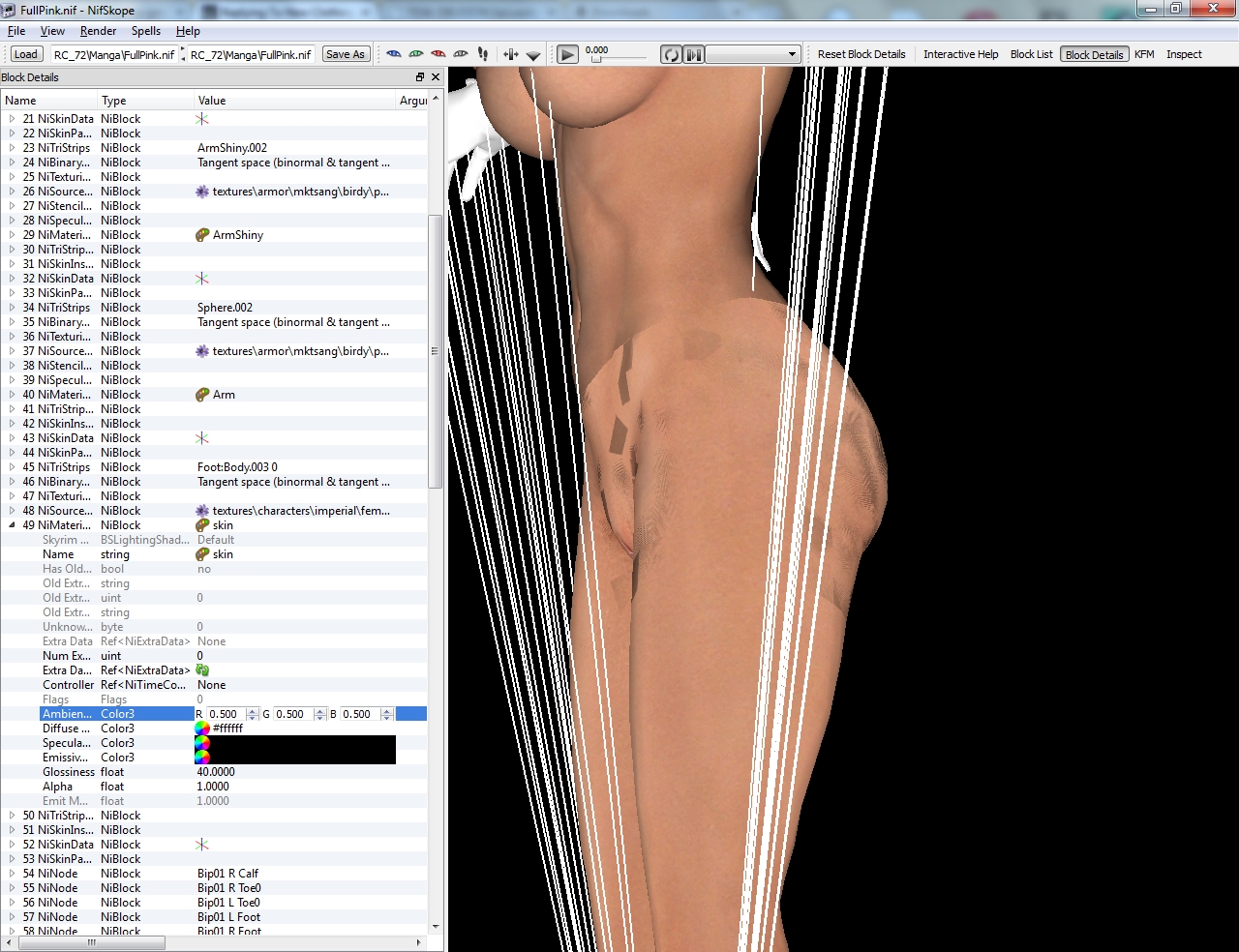The height and width of the screenshot is (952, 1239).
Task: Expand the 26 NiSourceTexture row
Action: [x=13, y=192]
